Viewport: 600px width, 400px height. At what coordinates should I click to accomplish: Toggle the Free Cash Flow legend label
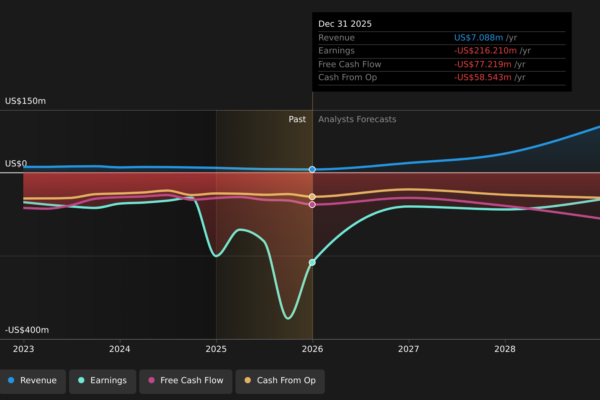tap(189, 381)
